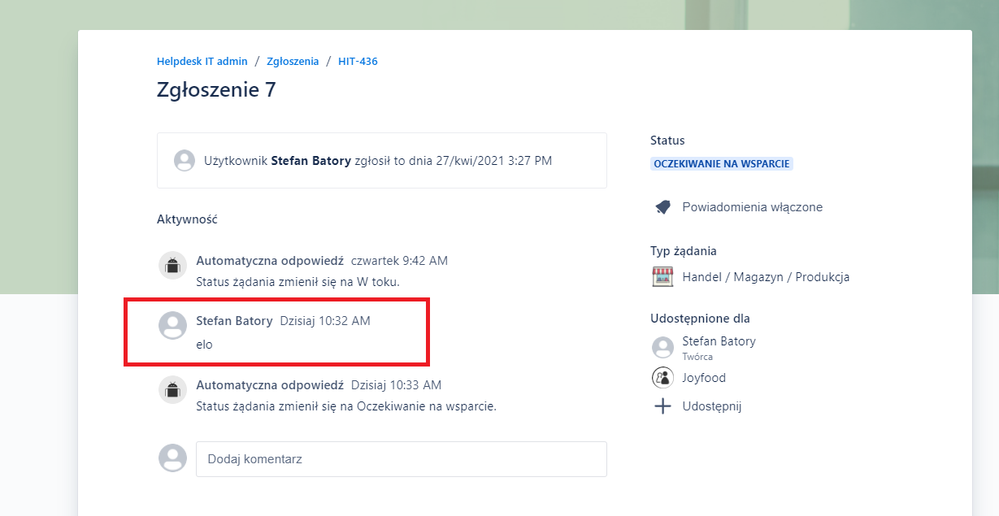
Task: Click the czwartek 9:42 AM timestamp
Action: 399,261
